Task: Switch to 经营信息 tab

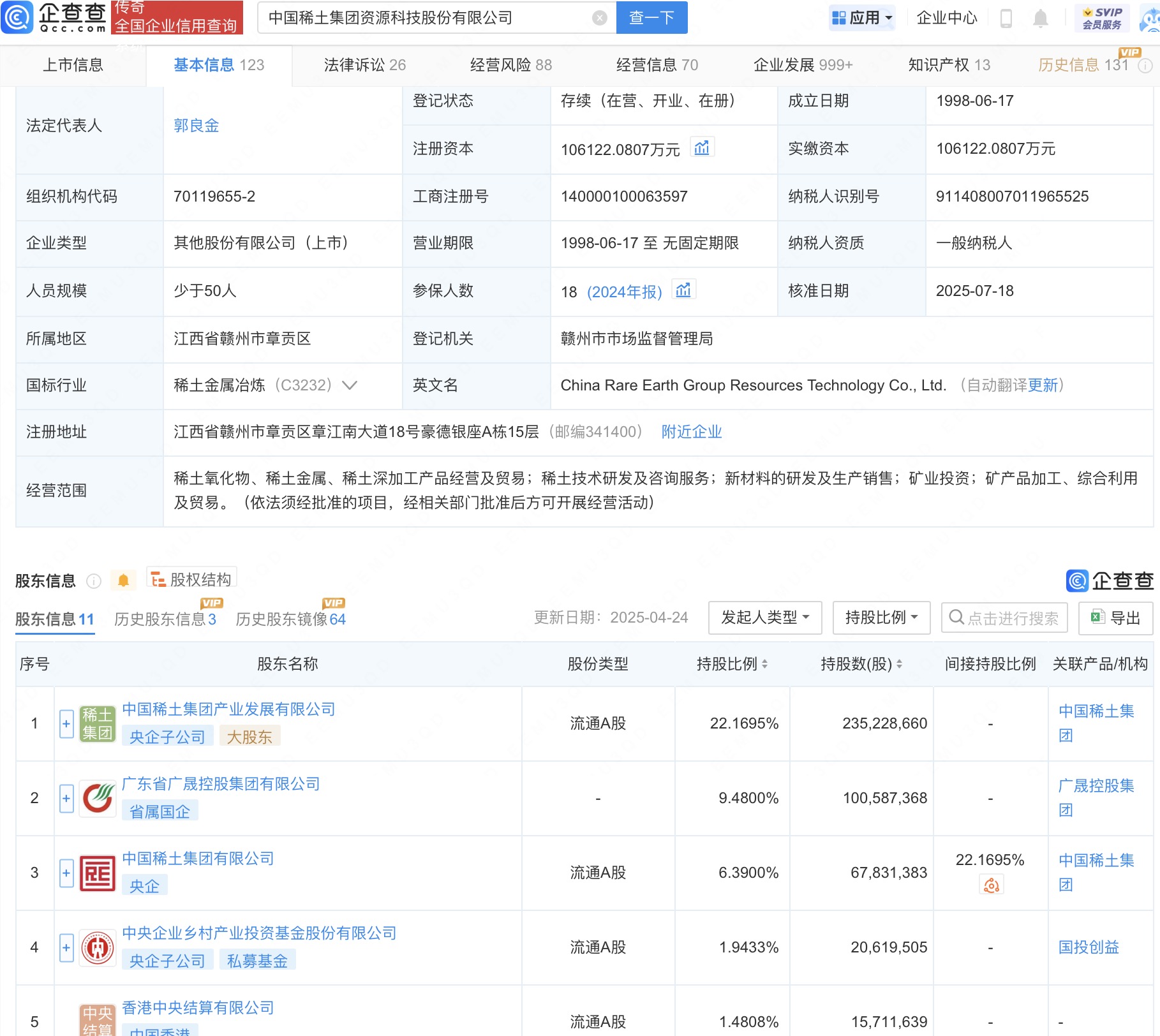Action: point(657,65)
